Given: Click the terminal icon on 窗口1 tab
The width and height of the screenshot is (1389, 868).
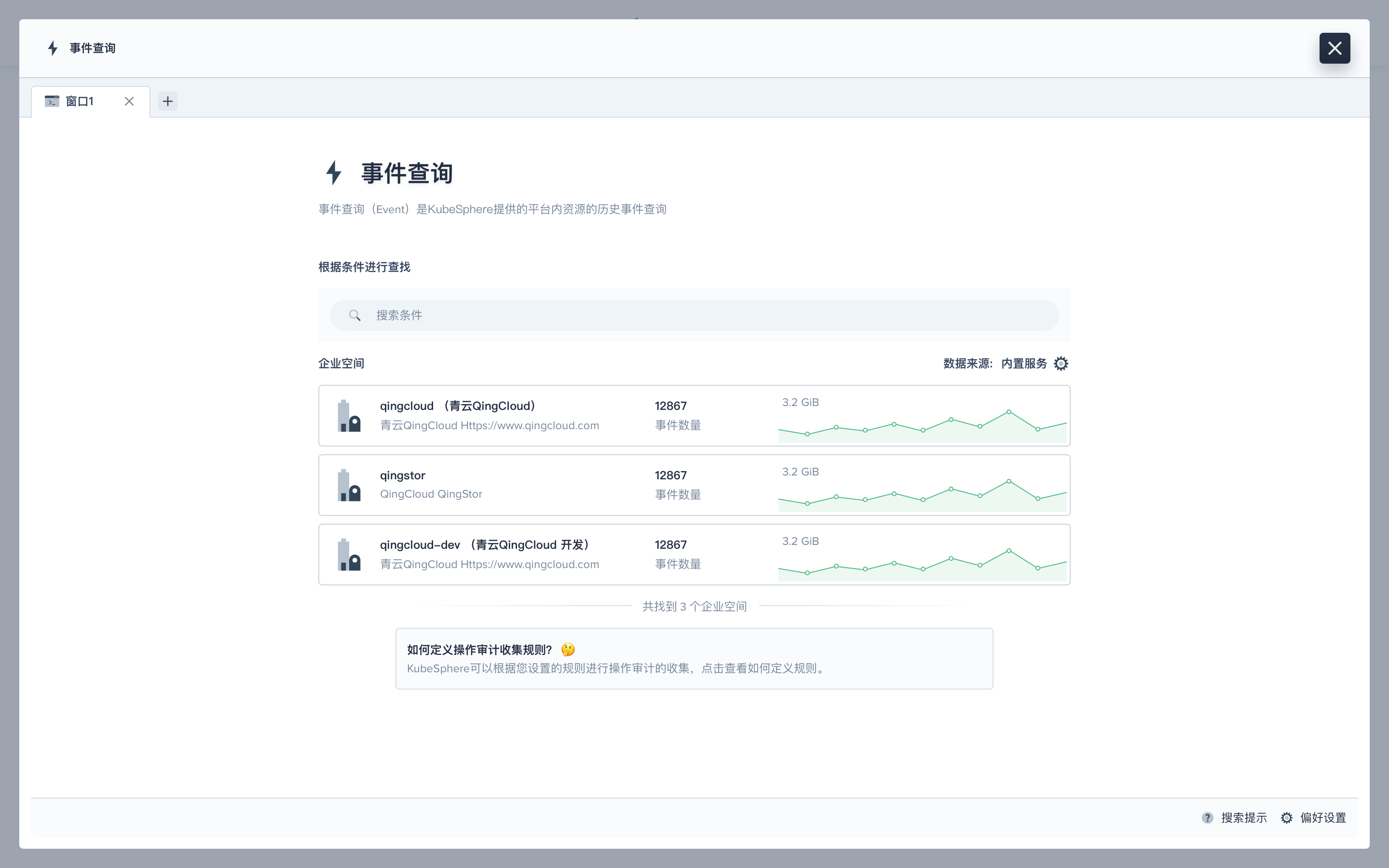Looking at the screenshot, I should [52, 101].
